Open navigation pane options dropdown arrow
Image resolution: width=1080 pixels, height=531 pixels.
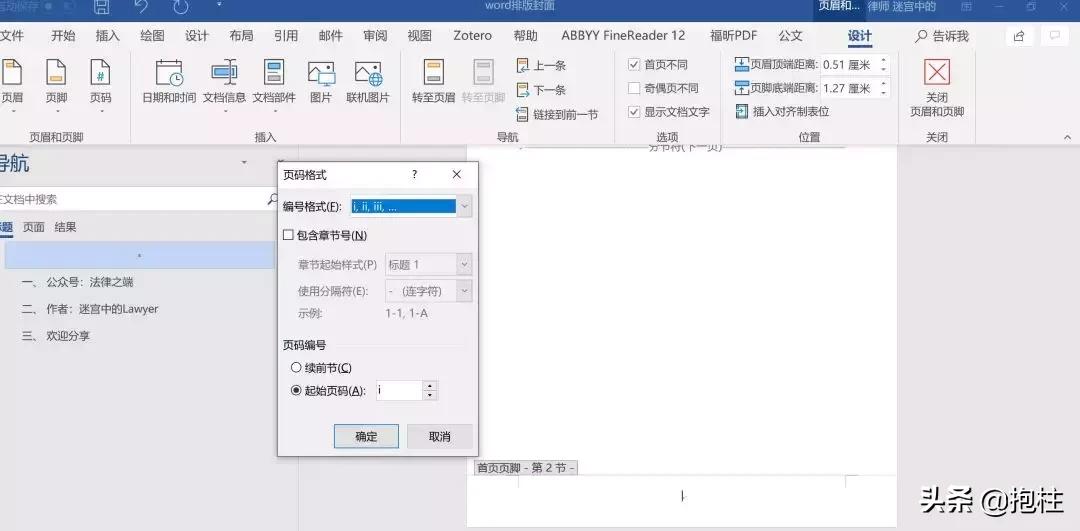244,163
